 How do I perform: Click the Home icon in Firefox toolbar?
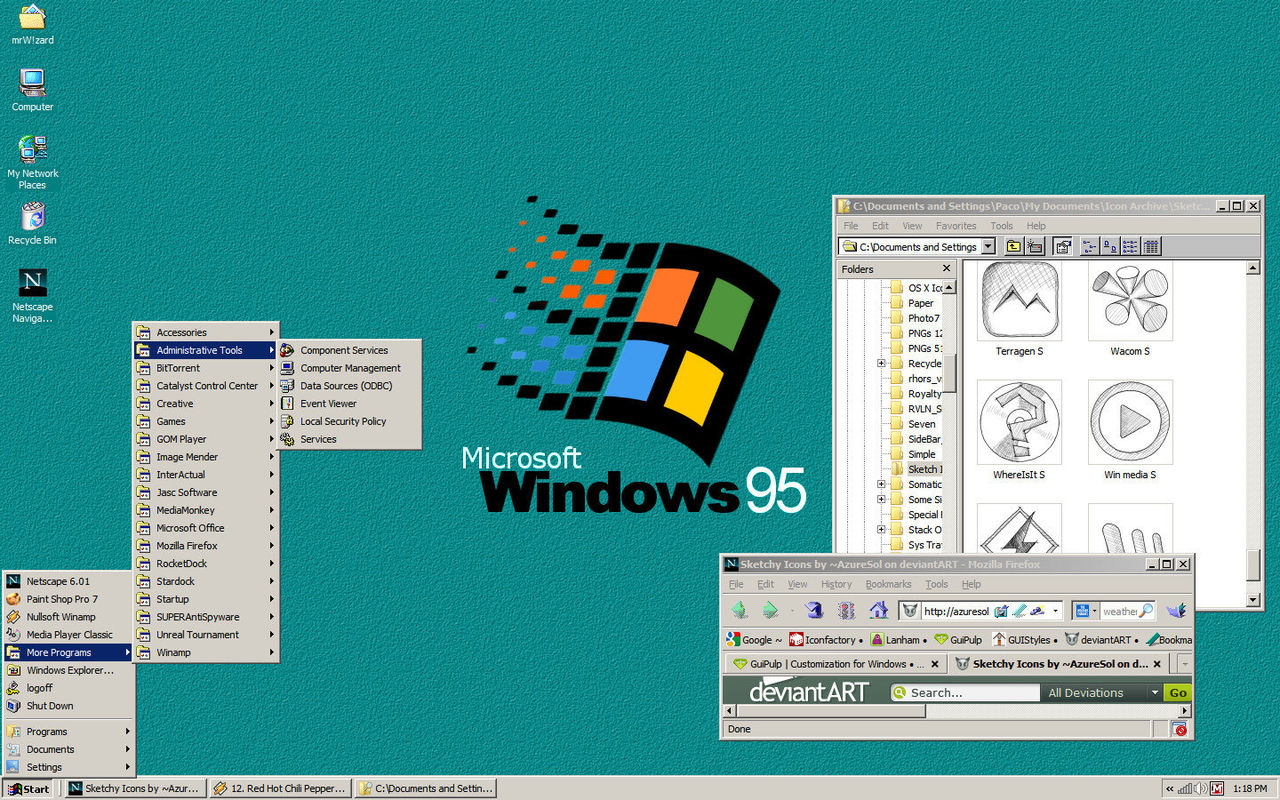click(x=878, y=610)
